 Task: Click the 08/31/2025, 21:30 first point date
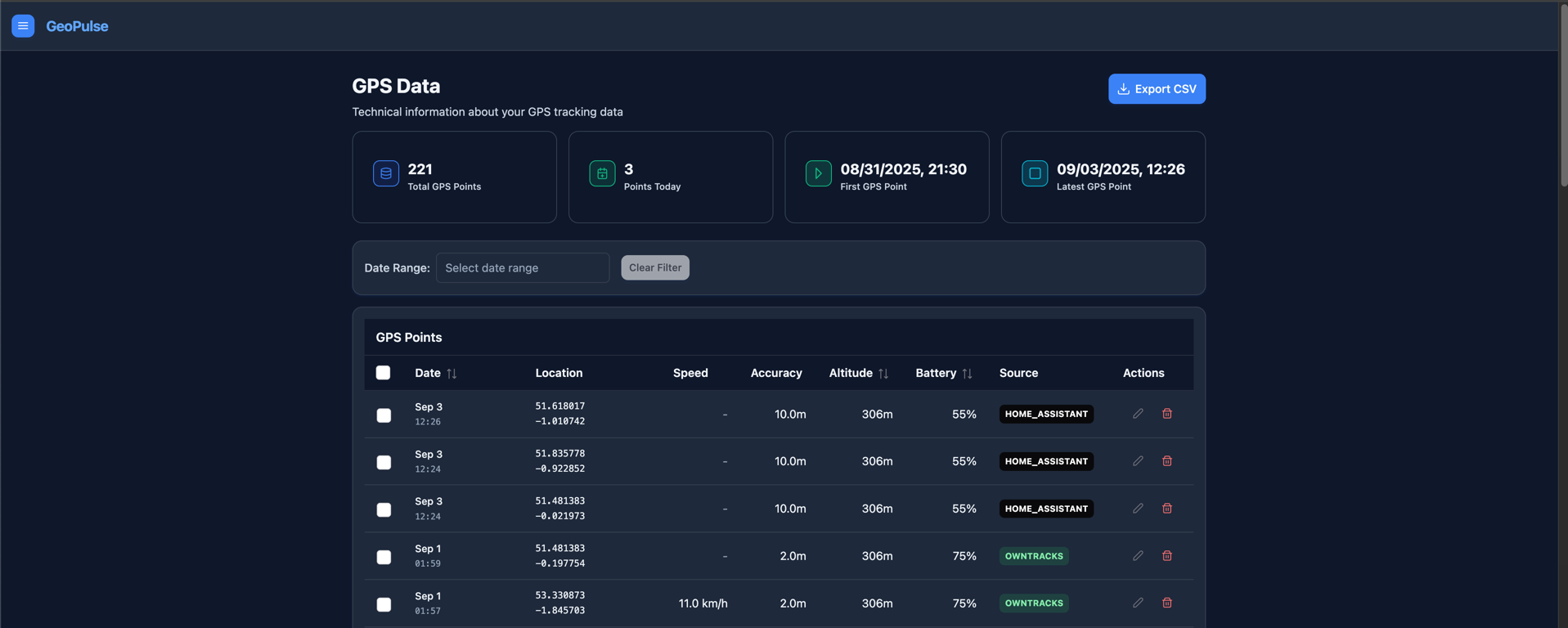click(903, 169)
